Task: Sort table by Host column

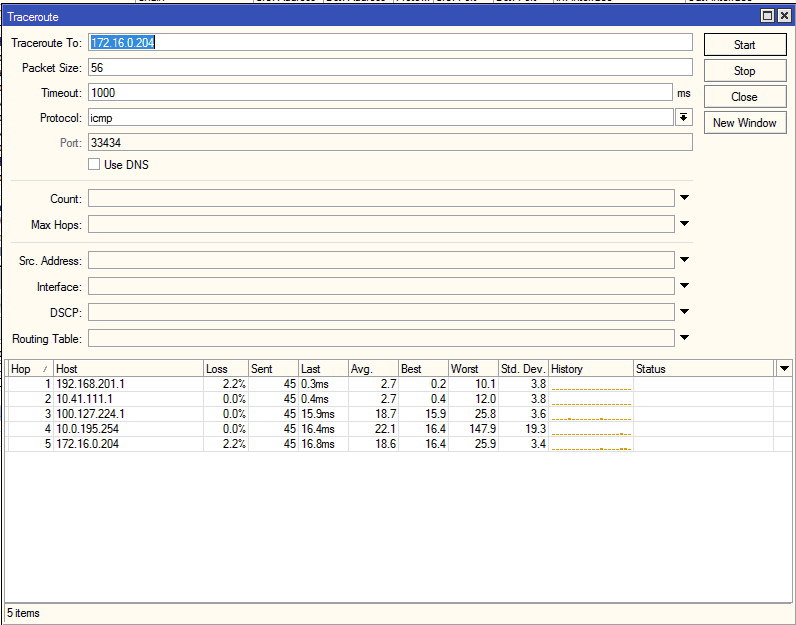Action: point(128,369)
